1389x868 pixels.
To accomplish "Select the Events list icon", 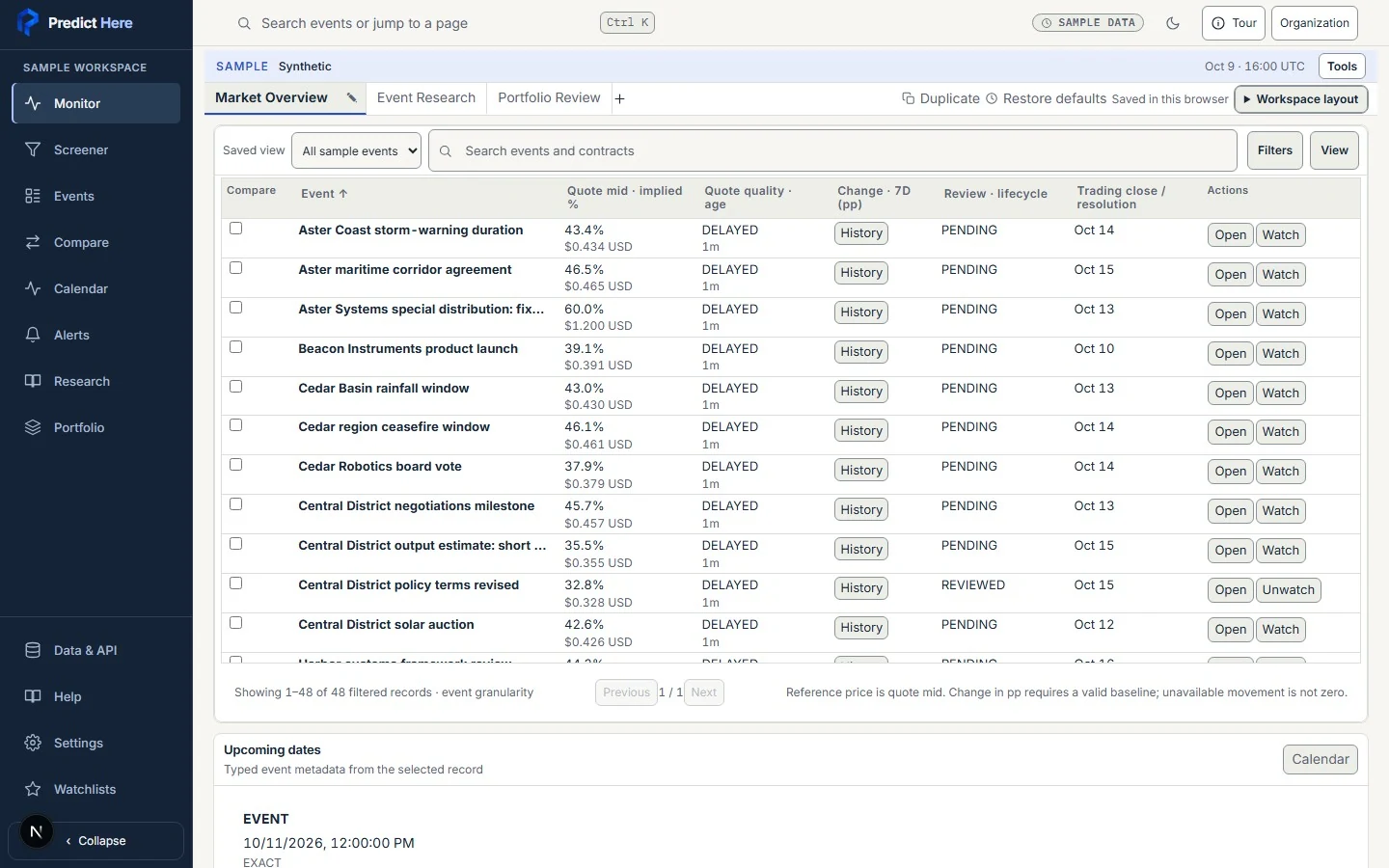I will pyautogui.click(x=33, y=196).
